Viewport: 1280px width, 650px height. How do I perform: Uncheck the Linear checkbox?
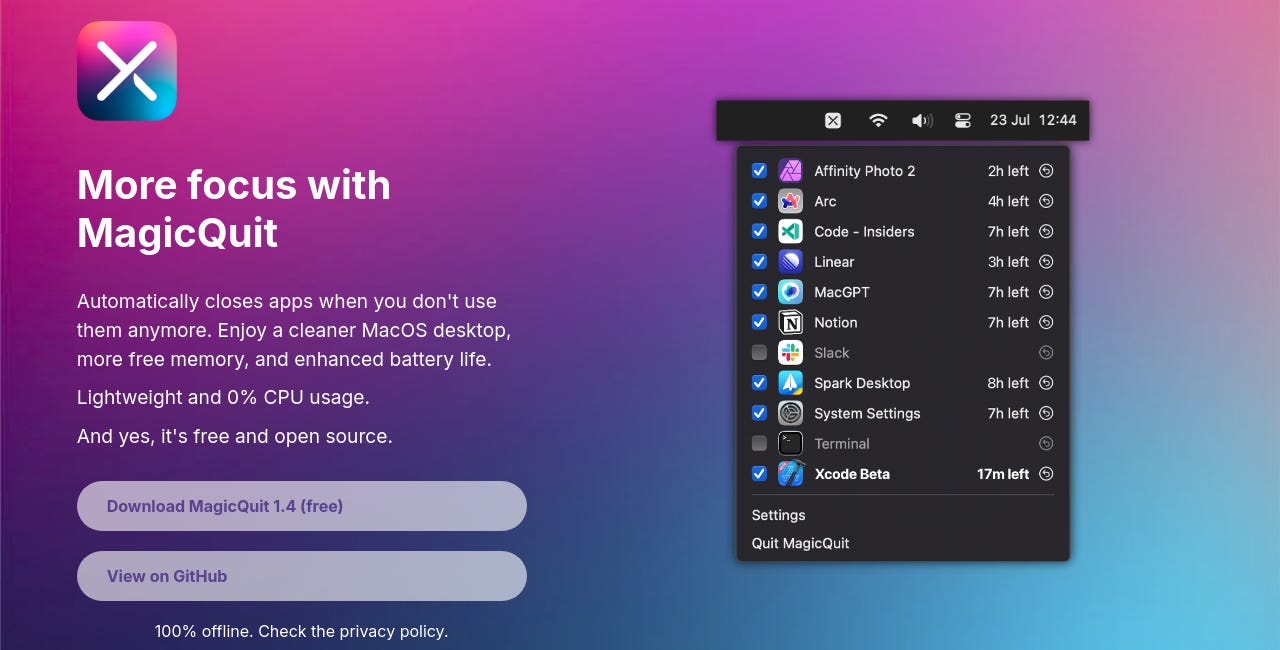759,262
